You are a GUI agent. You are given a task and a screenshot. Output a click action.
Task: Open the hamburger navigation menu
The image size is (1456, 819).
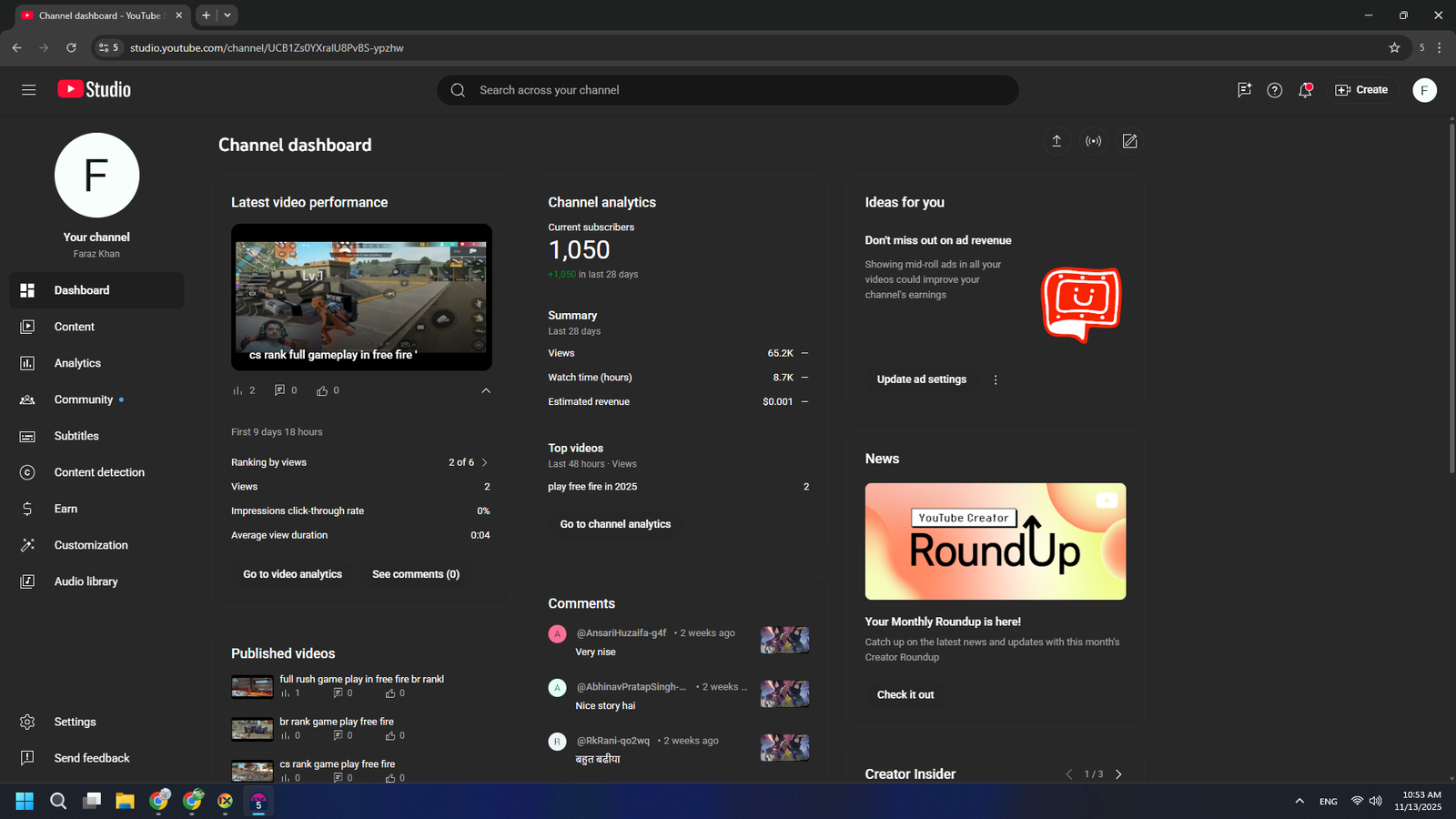29,90
